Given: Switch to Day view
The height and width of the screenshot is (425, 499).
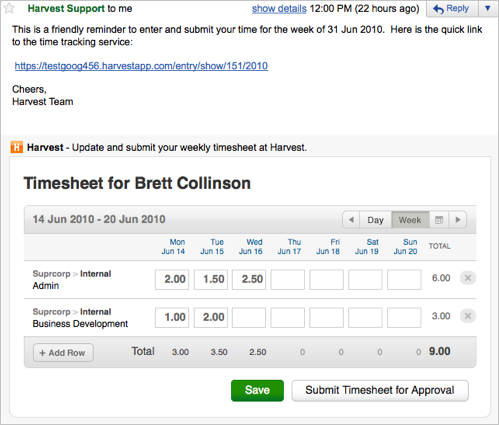Looking at the screenshot, I should click(x=375, y=220).
